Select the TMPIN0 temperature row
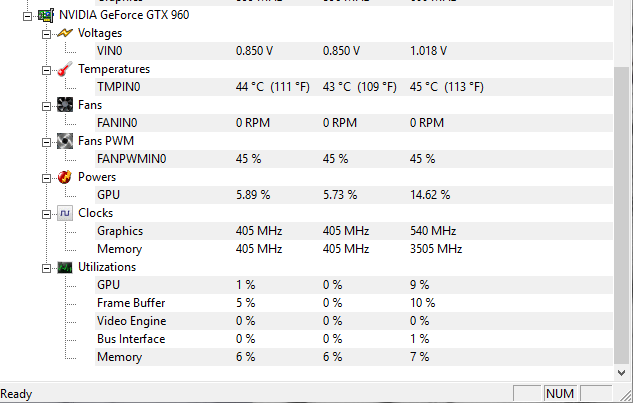The width and height of the screenshot is (633, 403). (x=354, y=87)
